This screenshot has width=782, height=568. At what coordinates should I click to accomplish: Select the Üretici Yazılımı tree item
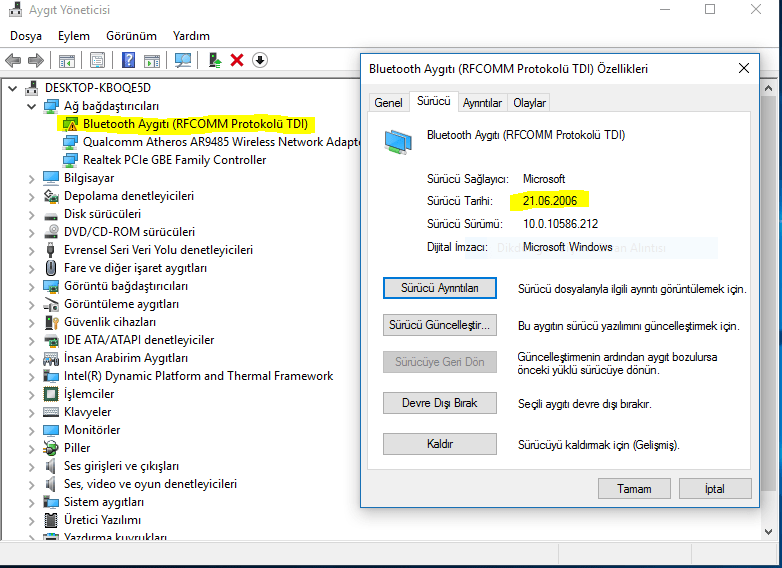pyautogui.click(x=102, y=520)
